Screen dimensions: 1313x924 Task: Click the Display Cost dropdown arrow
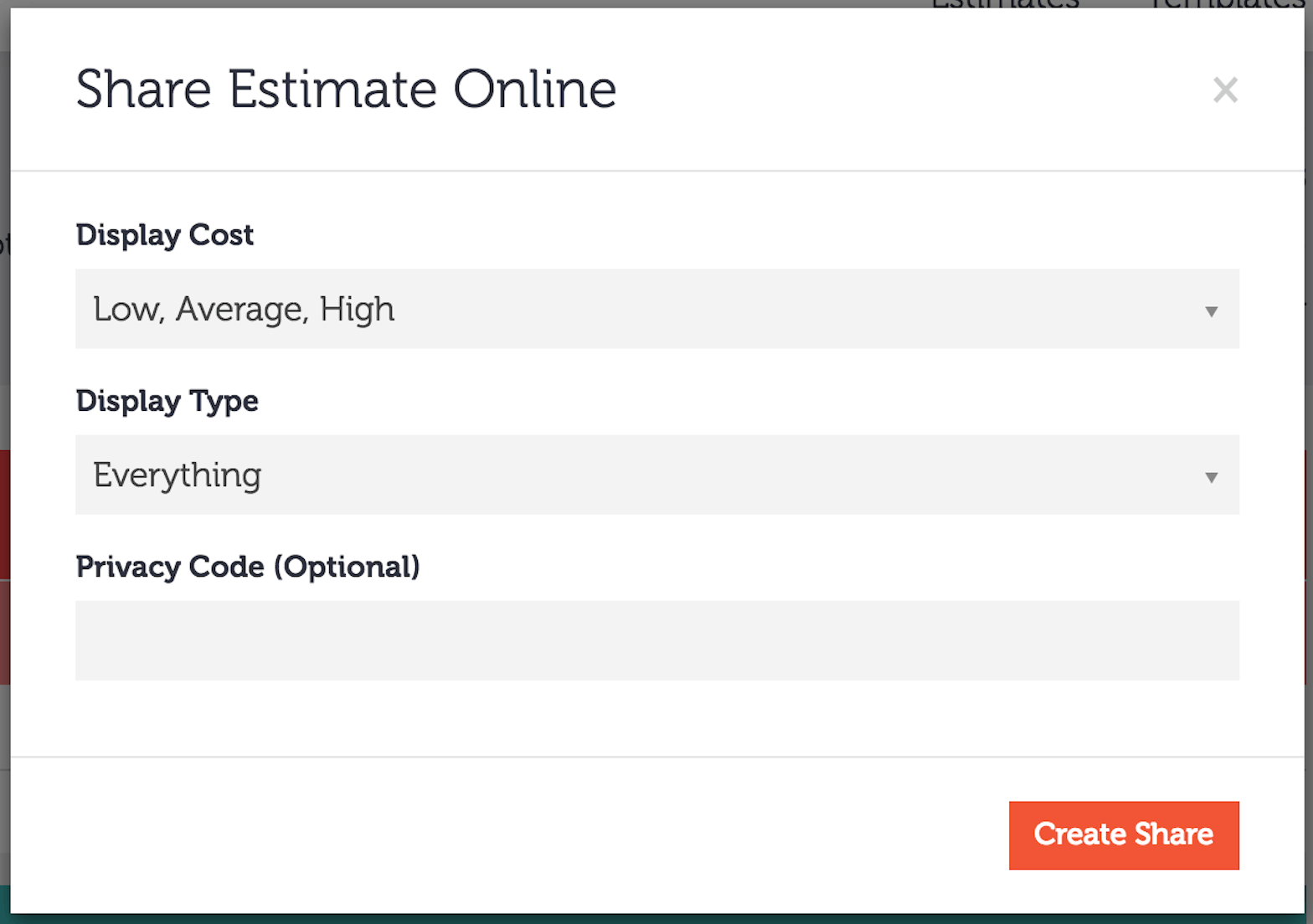(1211, 311)
